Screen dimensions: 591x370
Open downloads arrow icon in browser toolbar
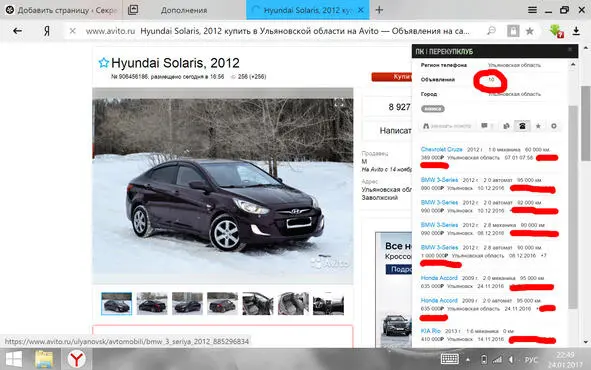[576, 31]
